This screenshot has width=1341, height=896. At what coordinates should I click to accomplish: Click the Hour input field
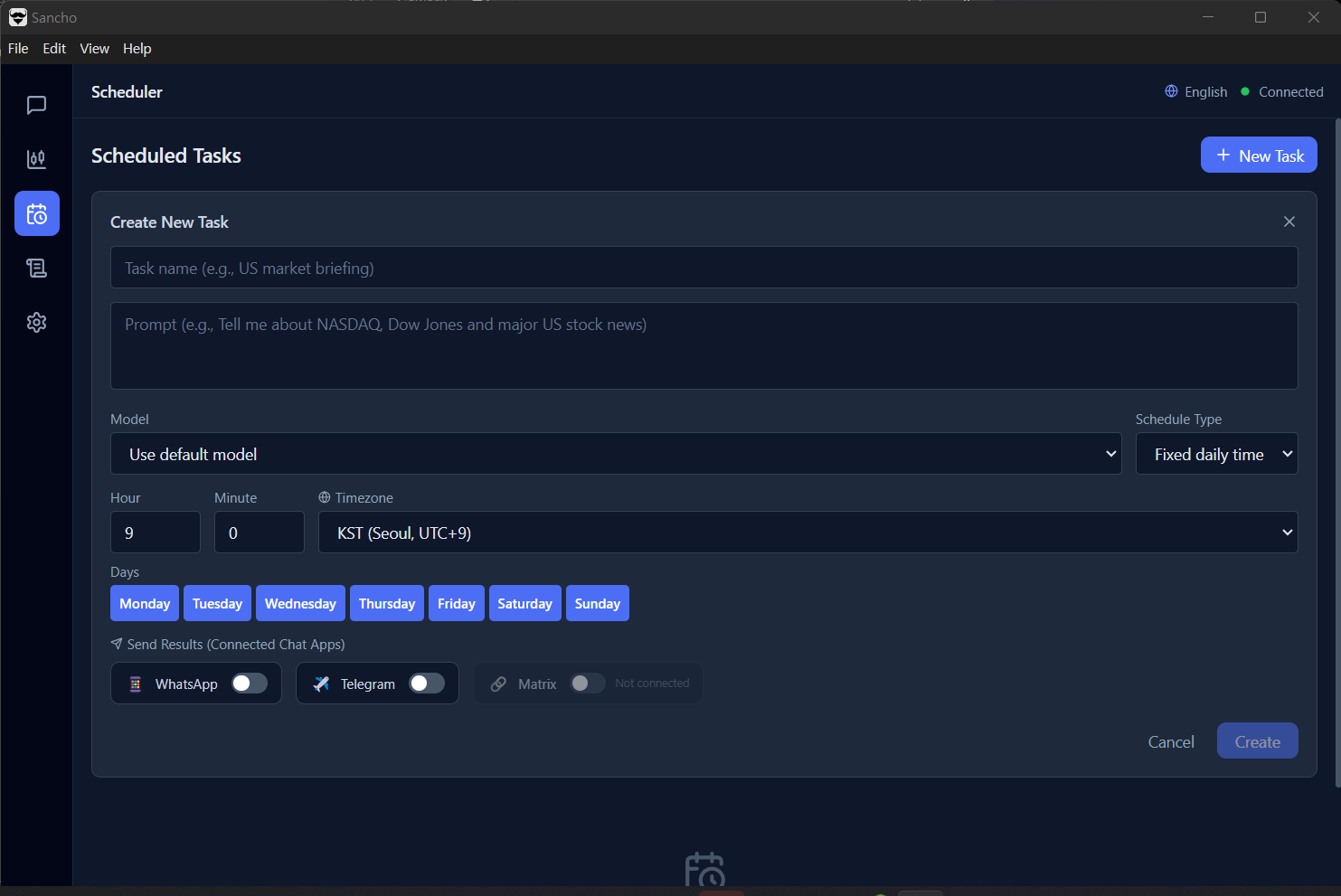point(156,533)
